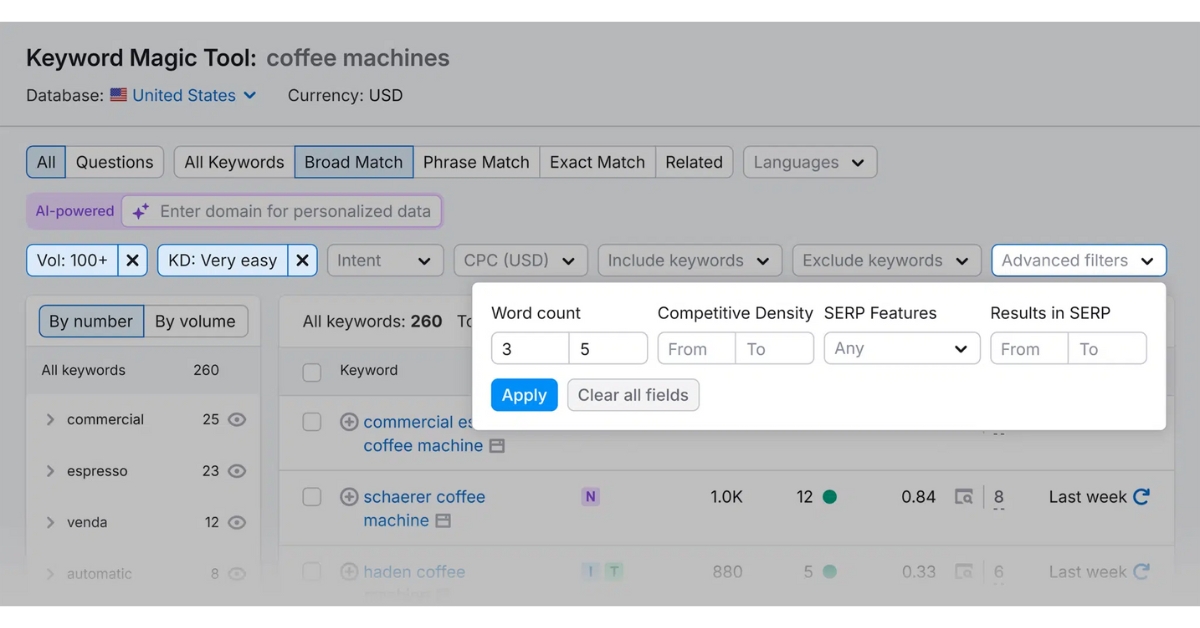Expand the espresso keyword group
Image resolution: width=1200 pixels, height=628 pixels.
pyautogui.click(x=50, y=471)
